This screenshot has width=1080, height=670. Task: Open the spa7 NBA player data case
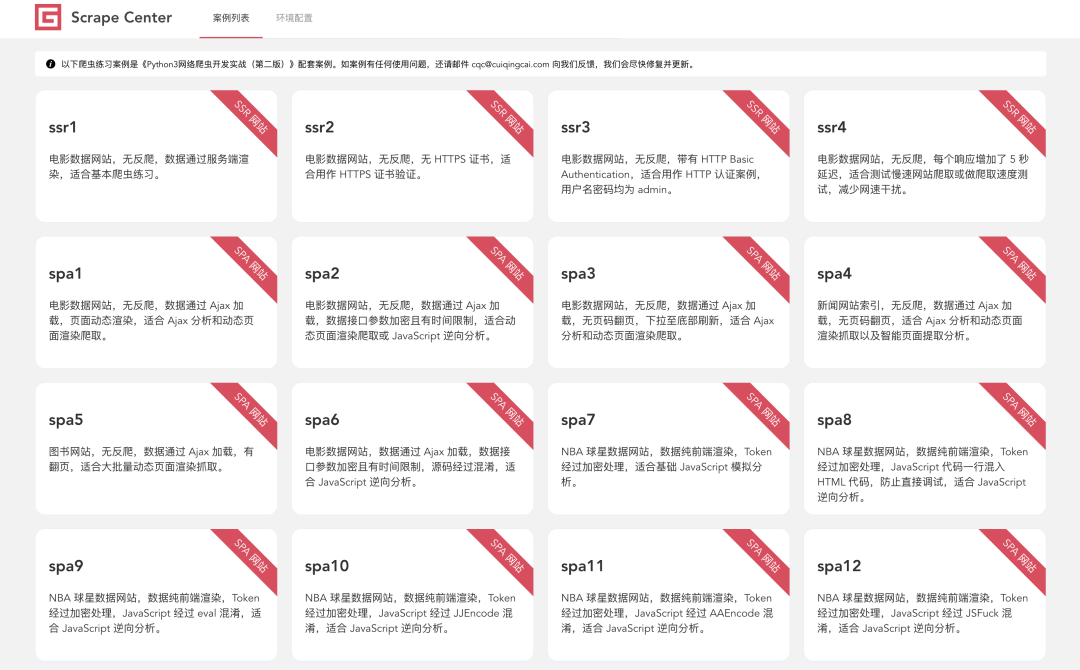click(668, 450)
